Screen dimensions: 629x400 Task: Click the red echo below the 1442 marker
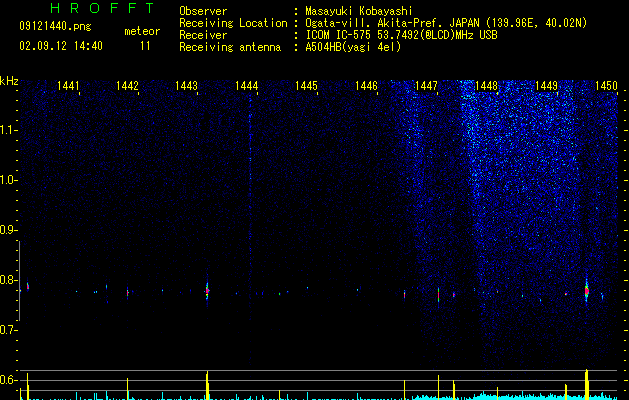coord(128,293)
